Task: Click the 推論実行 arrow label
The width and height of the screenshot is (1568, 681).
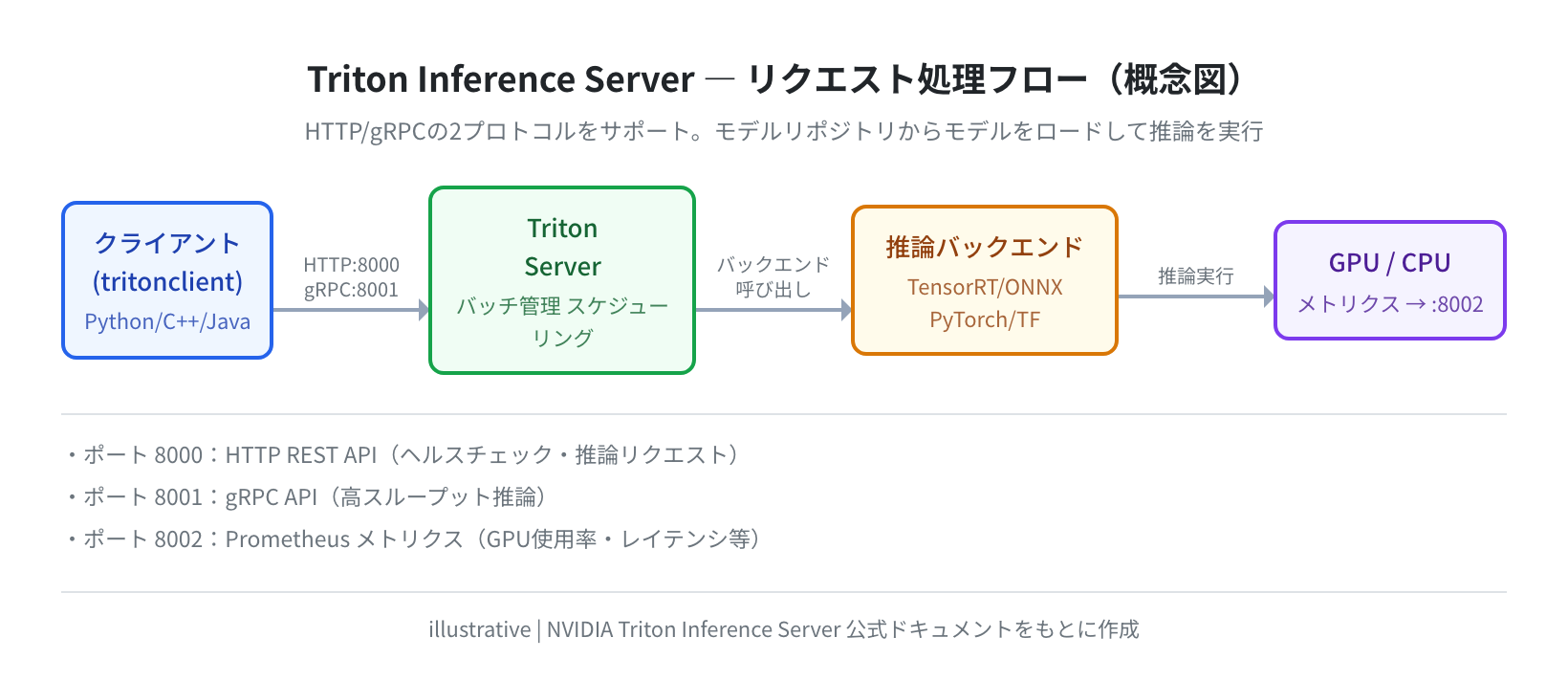Action: [x=1196, y=276]
